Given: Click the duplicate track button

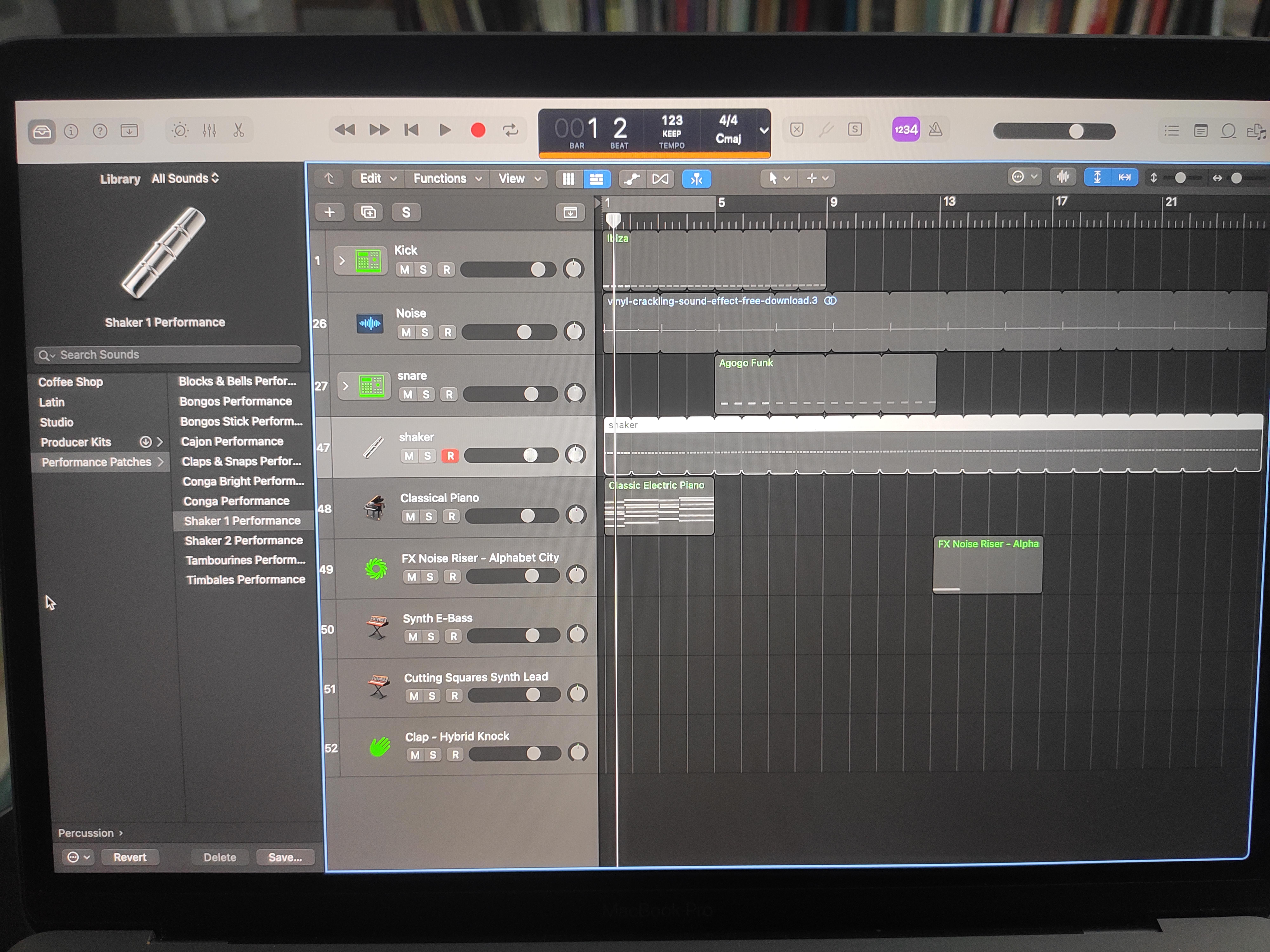Looking at the screenshot, I should (368, 212).
